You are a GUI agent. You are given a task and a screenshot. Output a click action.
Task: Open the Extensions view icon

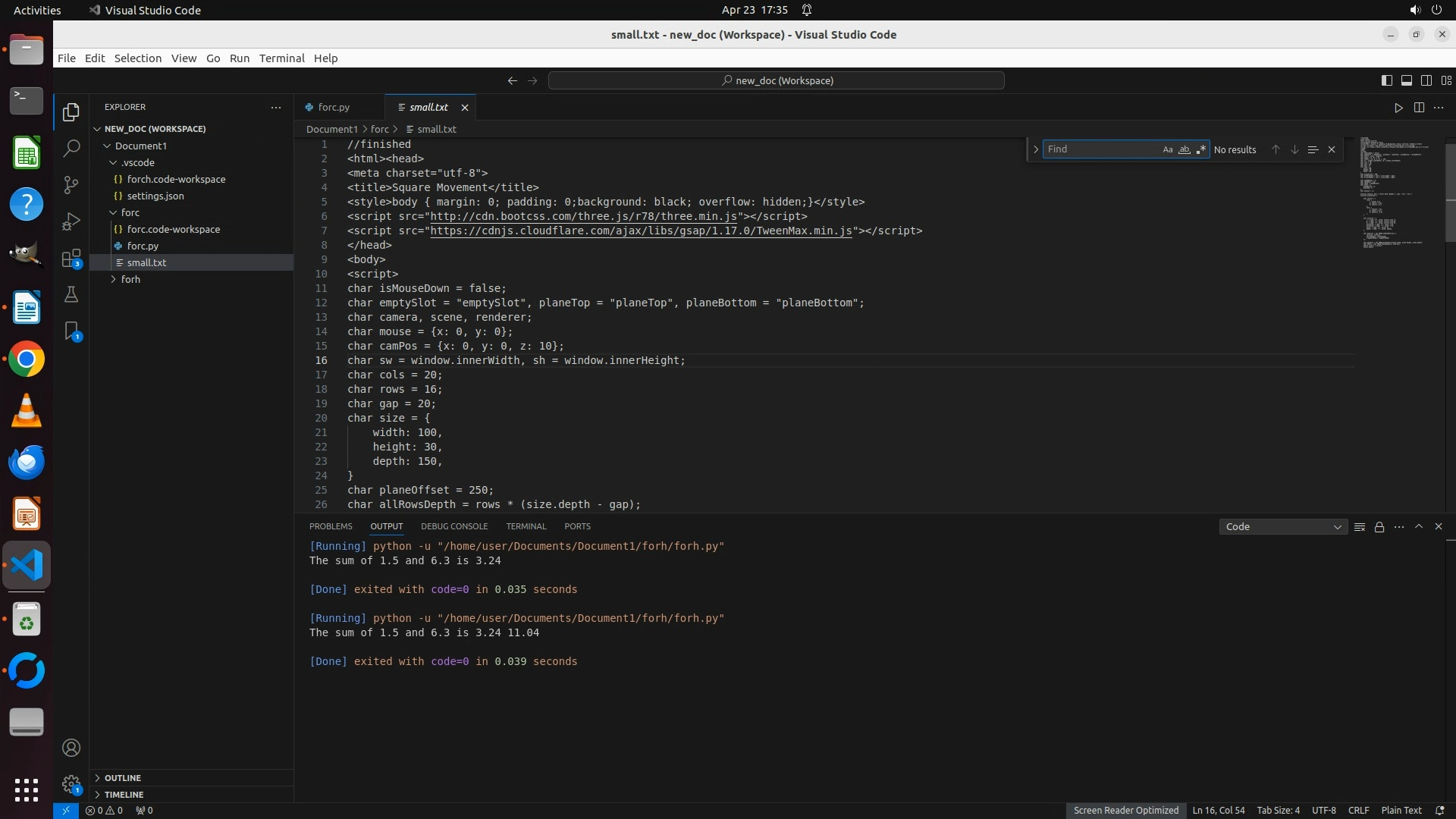click(x=71, y=258)
